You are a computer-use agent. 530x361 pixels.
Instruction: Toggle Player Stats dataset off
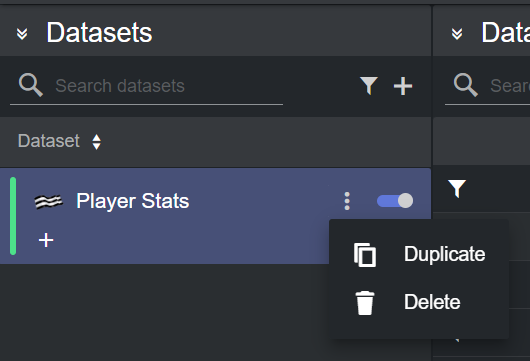coord(395,201)
